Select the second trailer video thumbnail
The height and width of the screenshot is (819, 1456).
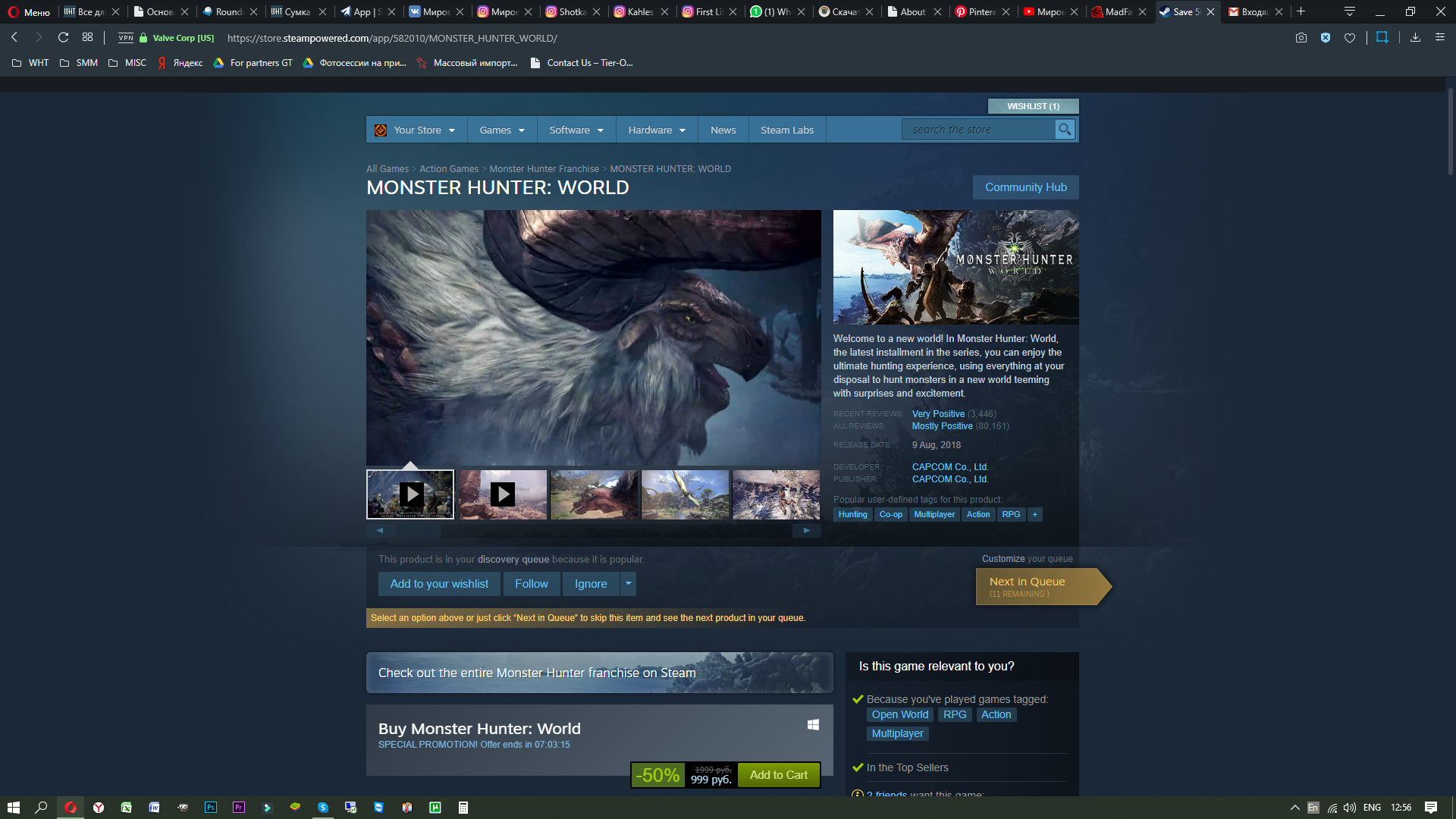point(503,494)
